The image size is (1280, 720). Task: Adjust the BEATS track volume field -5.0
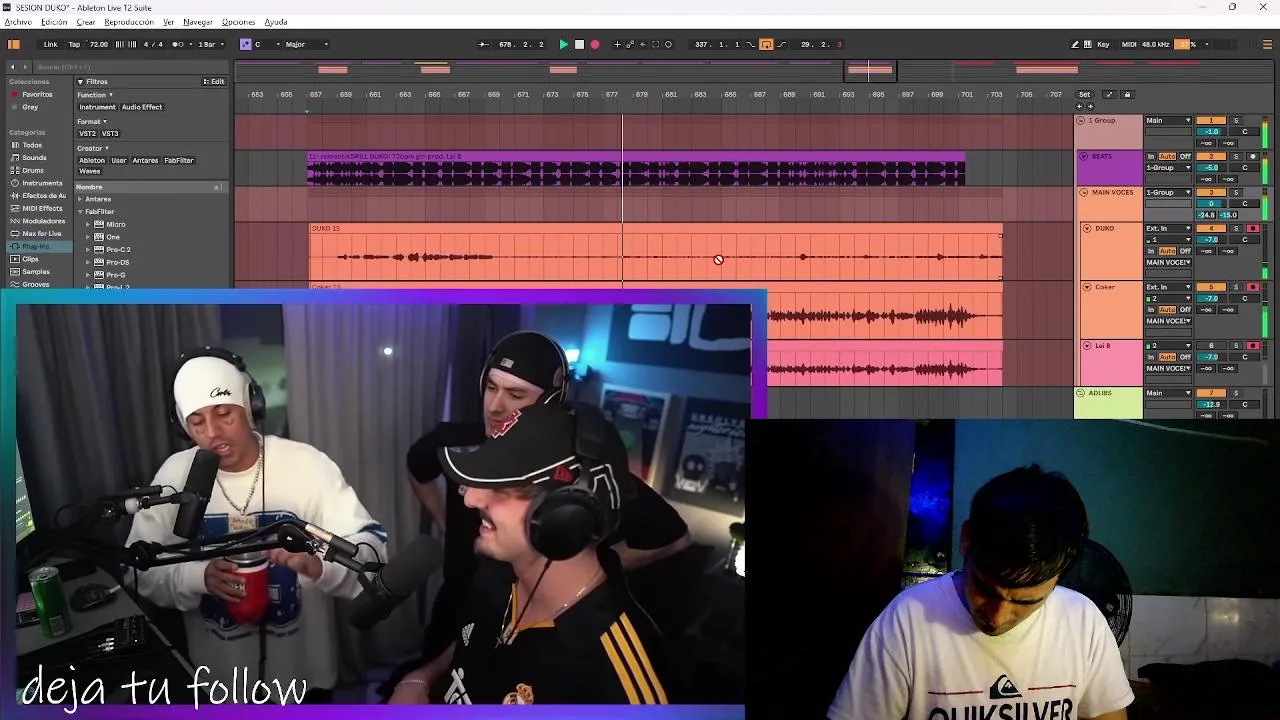tap(1211, 168)
